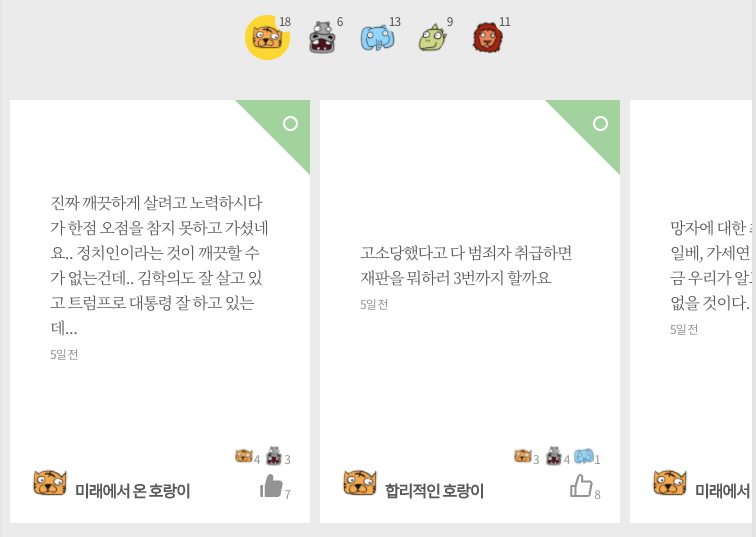Open comment starting 진짜 깨끗하게 살려고
This screenshot has height=537, width=756.
click(x=159, y=265)
